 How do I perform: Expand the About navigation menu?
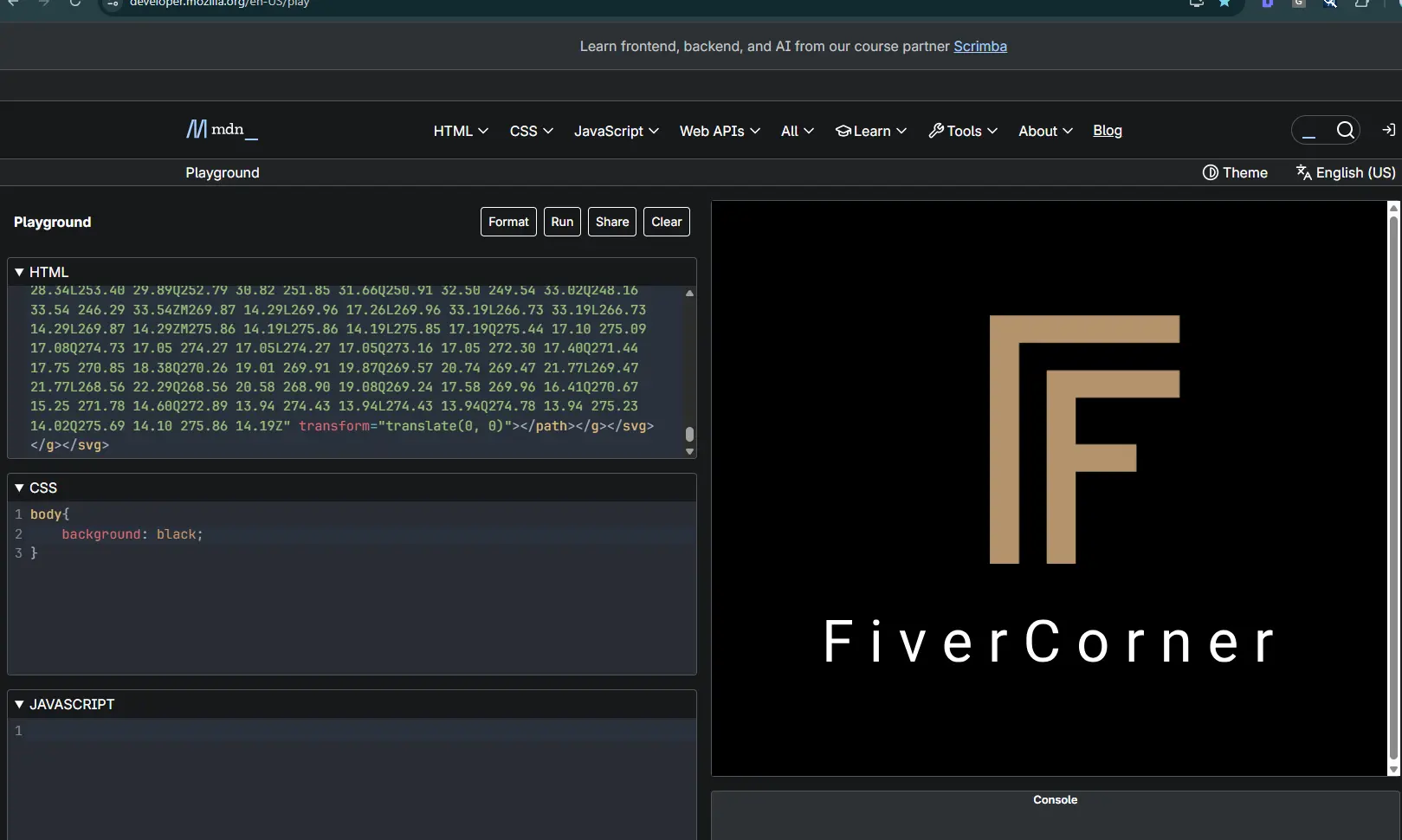(1045, 131)
